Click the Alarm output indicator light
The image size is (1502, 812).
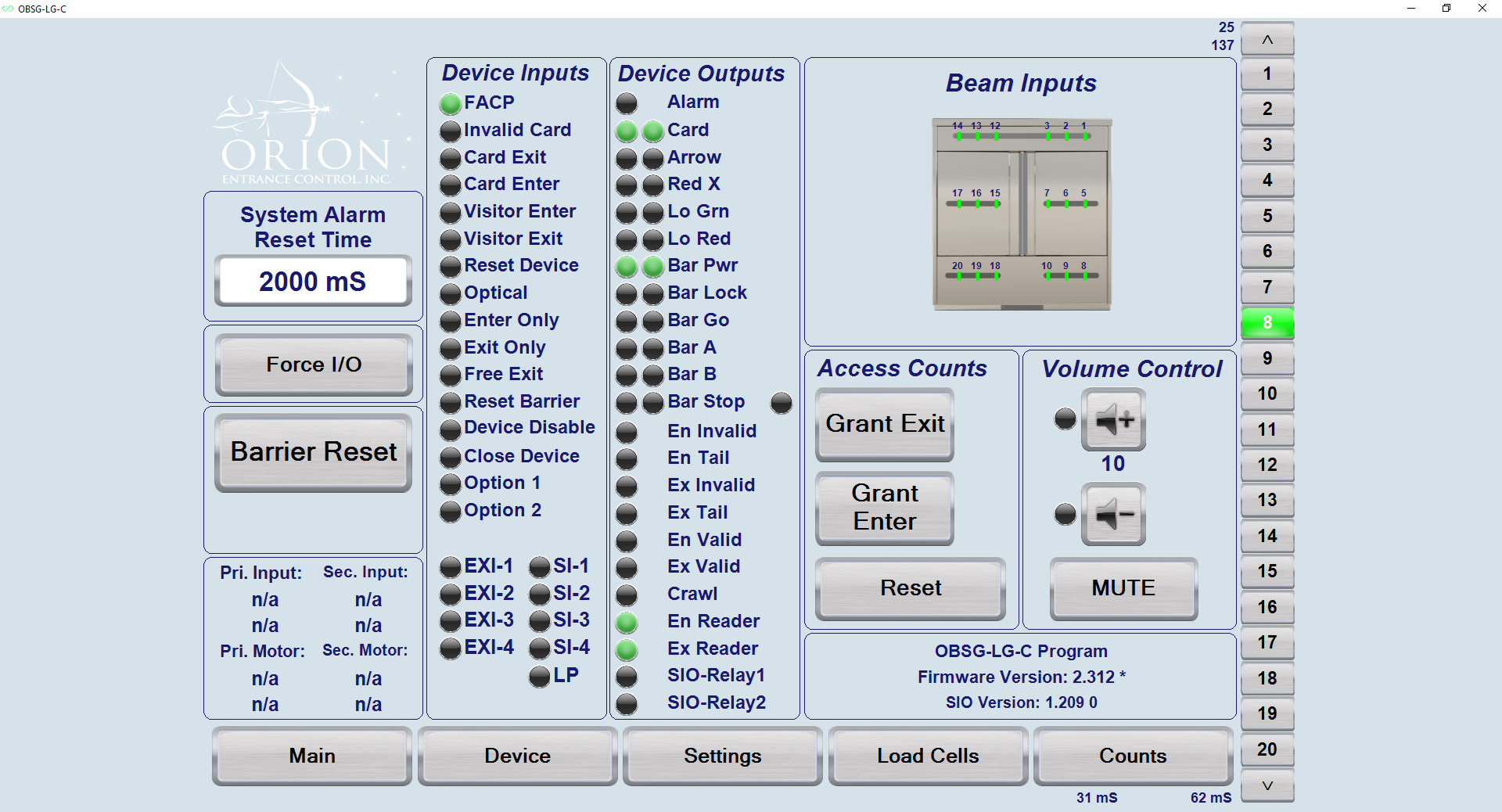(627, 103)
